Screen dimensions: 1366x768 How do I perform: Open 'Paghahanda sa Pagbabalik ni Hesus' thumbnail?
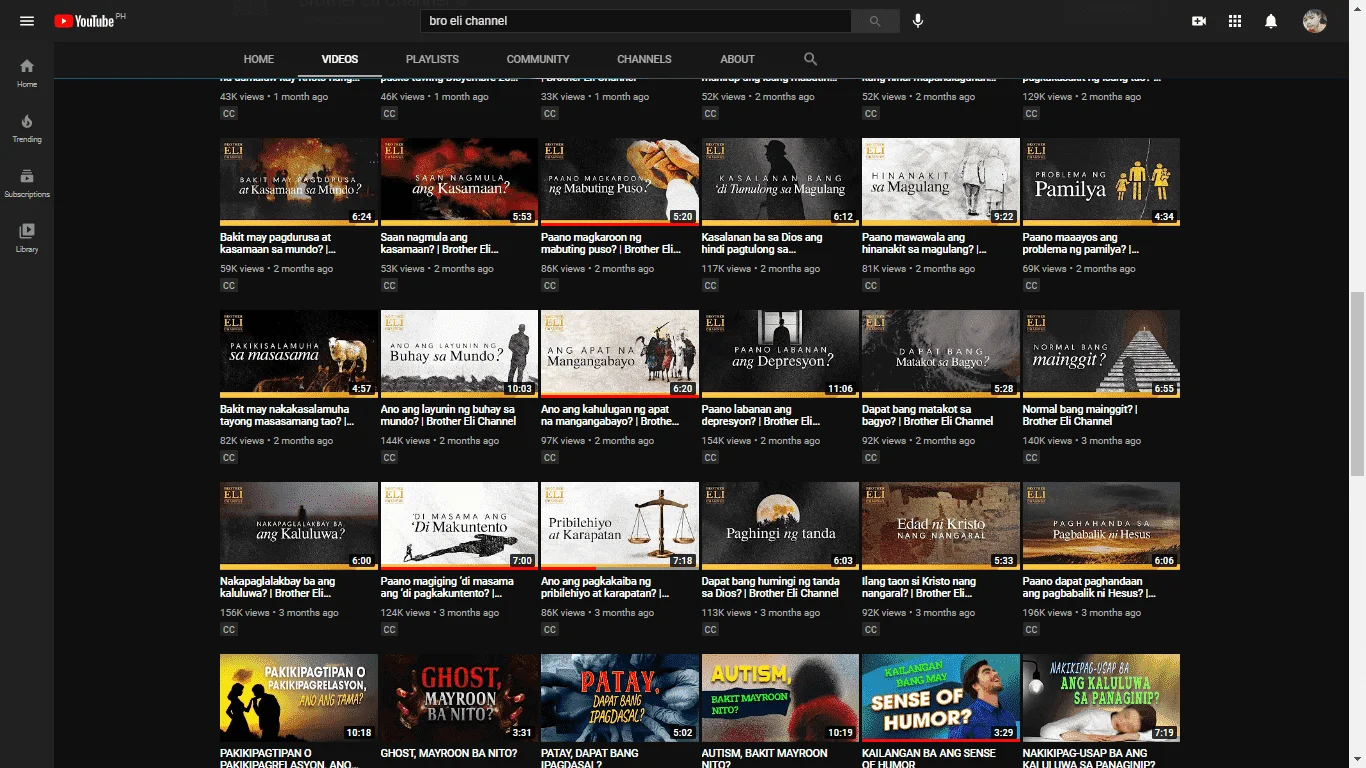tap(1101, 526)
